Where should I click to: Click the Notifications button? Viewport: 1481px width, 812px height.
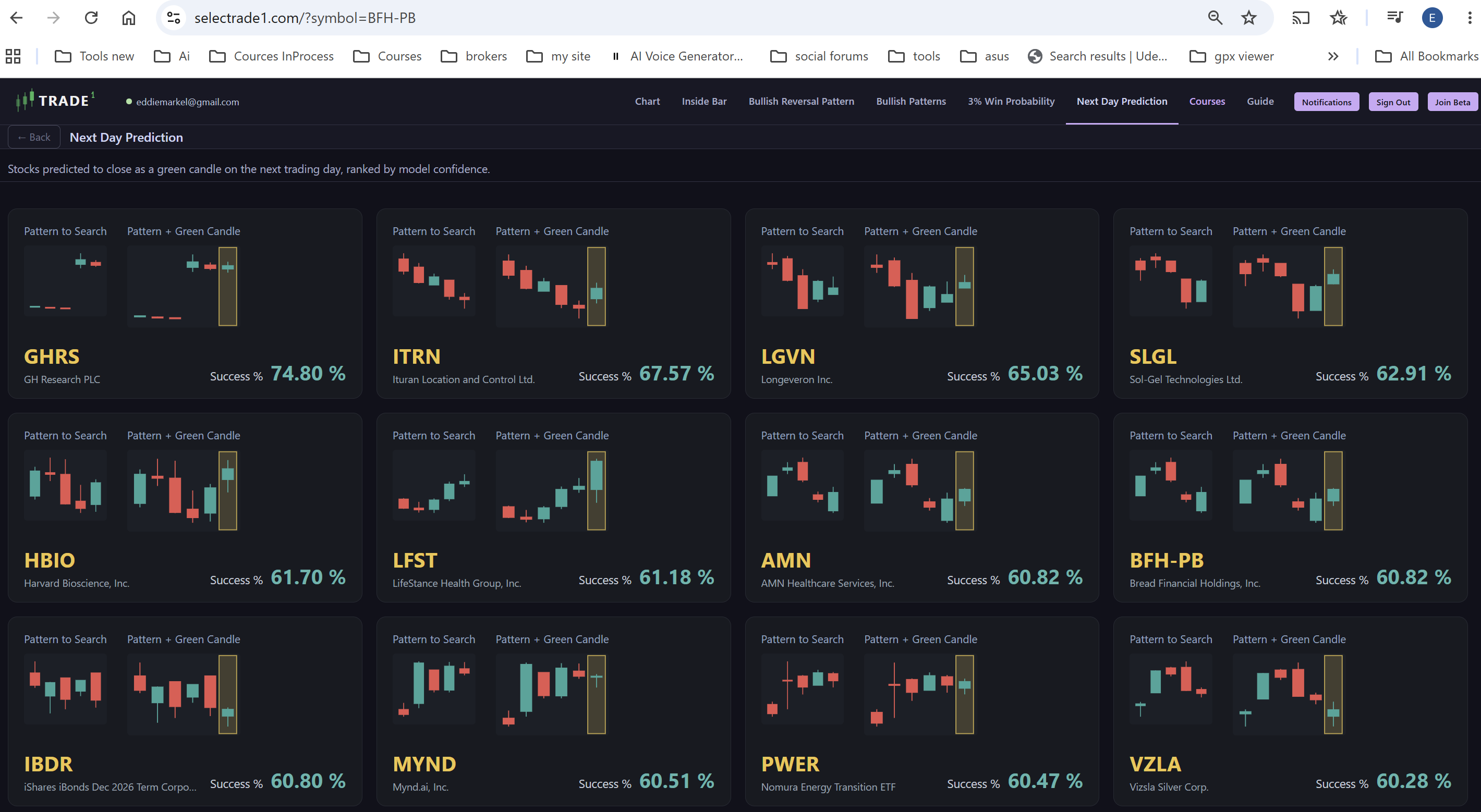pos(1327,102)
